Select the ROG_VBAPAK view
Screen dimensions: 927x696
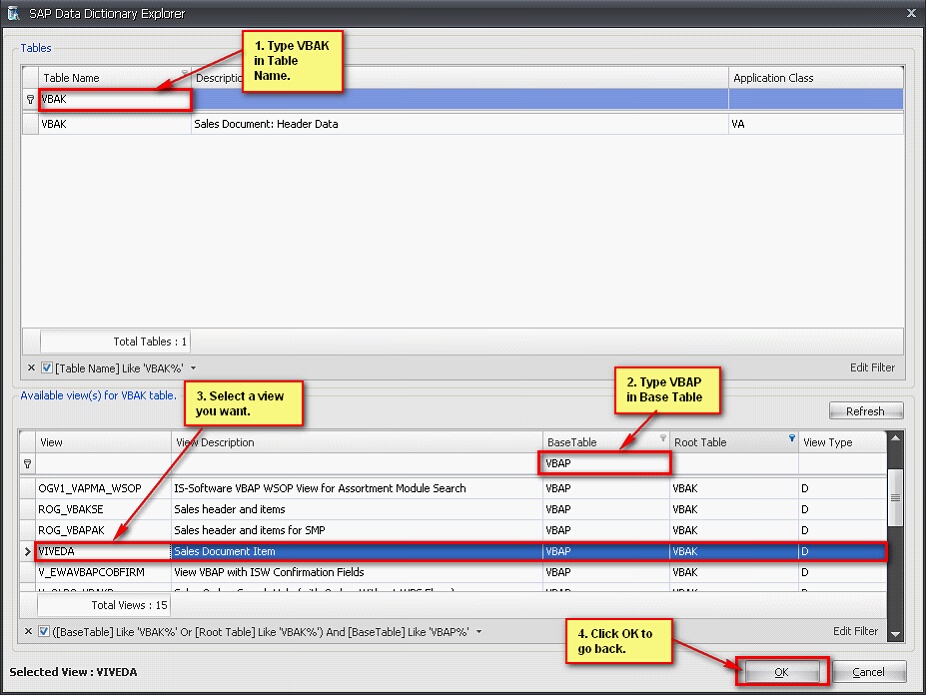(103, 530)
